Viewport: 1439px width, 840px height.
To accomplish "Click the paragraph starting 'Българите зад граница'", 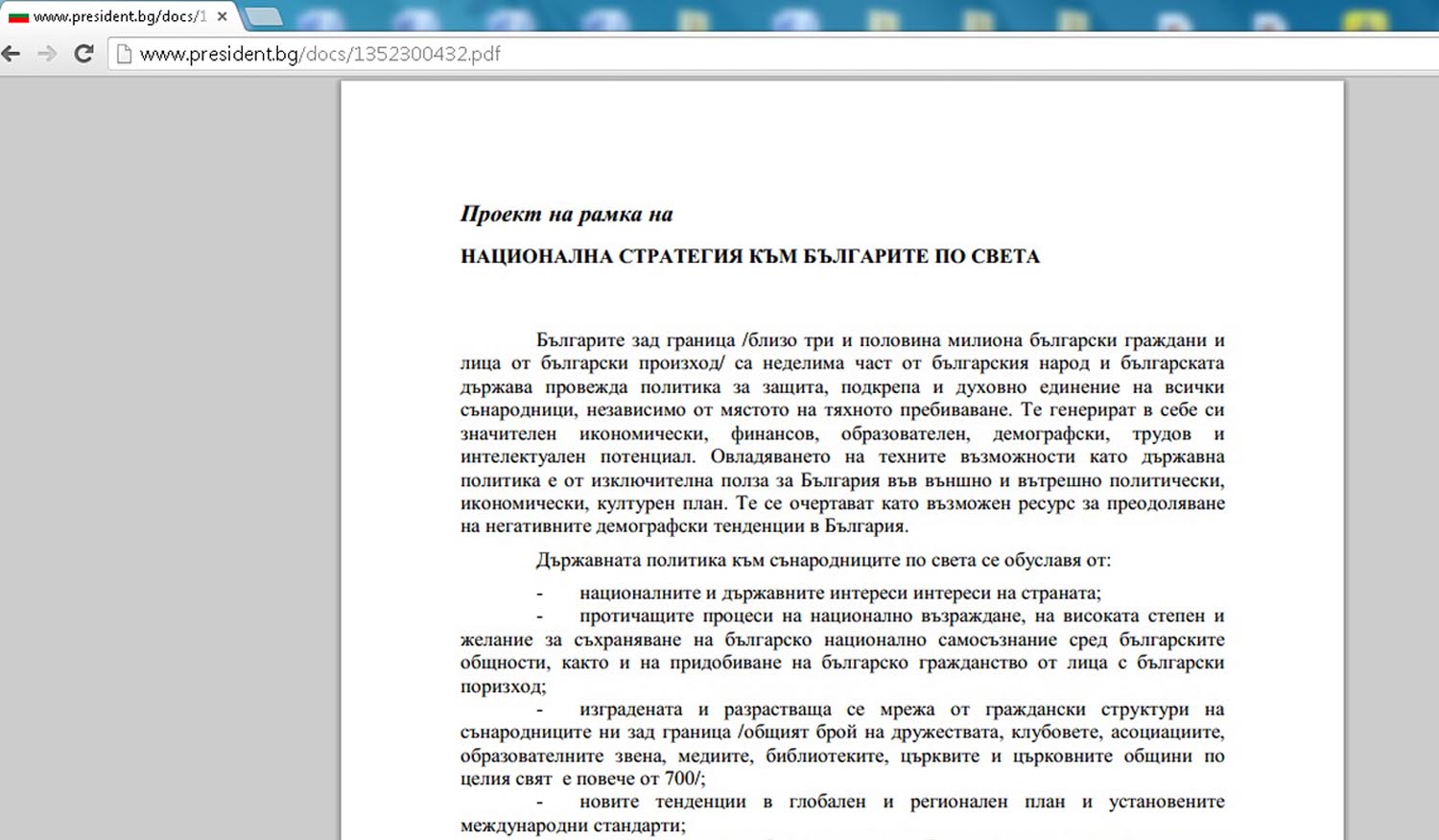I will [x=842, y=433].
